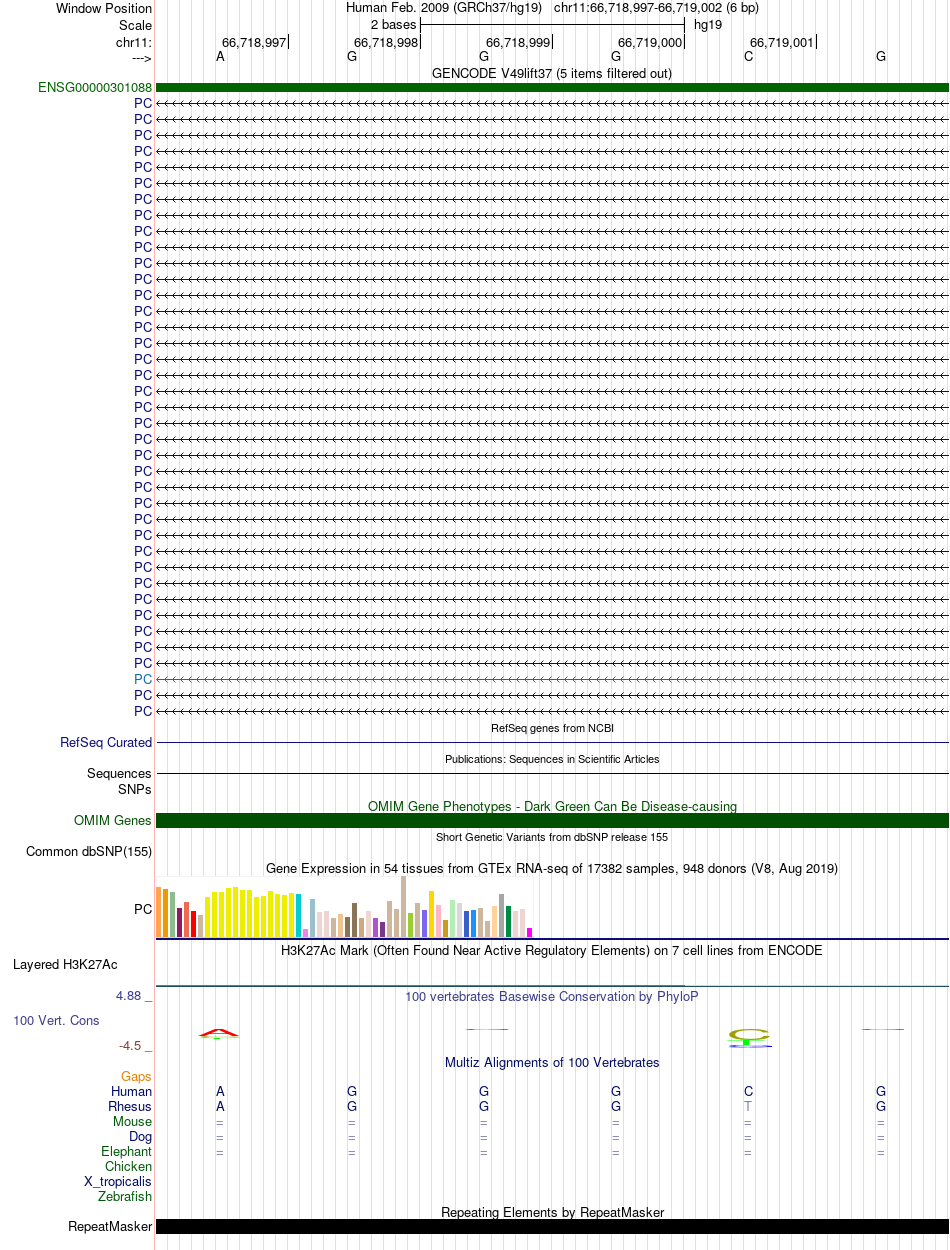Select the black RepeatMasker bar
This screenshot has height=1250, width=950.
click(553, 1226)
